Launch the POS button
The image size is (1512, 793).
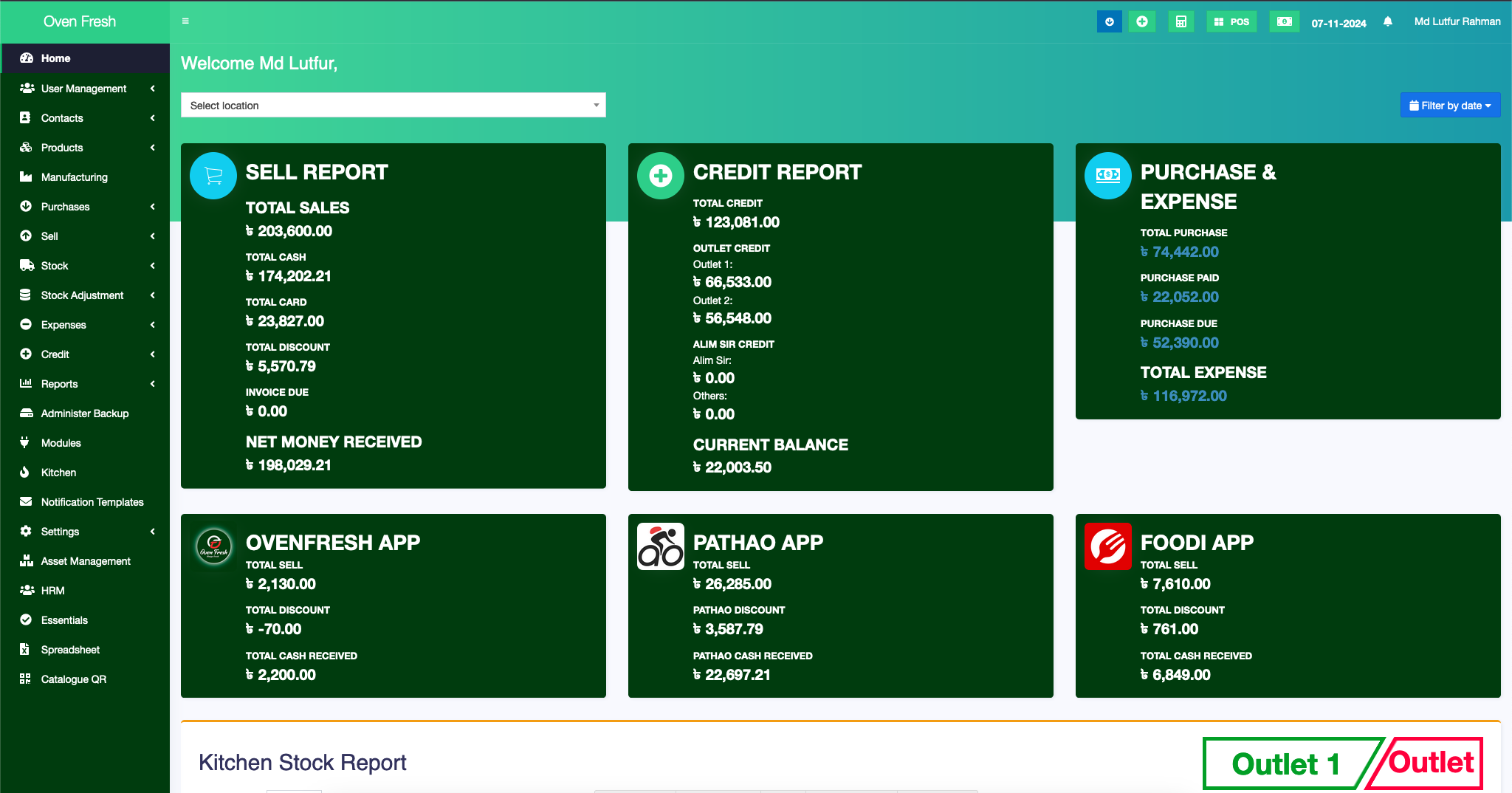coord(1231,21)
